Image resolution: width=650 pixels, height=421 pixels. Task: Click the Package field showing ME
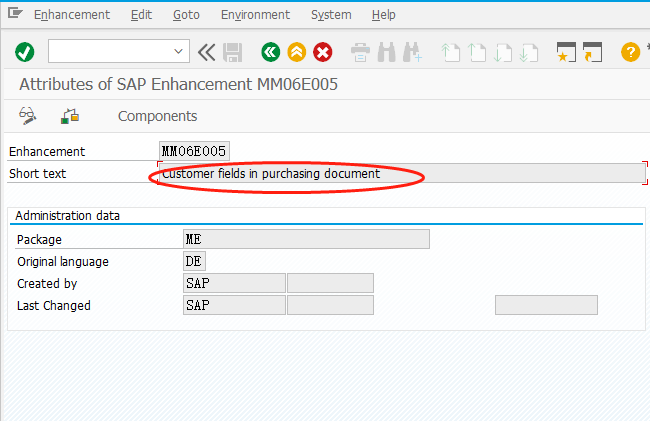tap(306, 239)
